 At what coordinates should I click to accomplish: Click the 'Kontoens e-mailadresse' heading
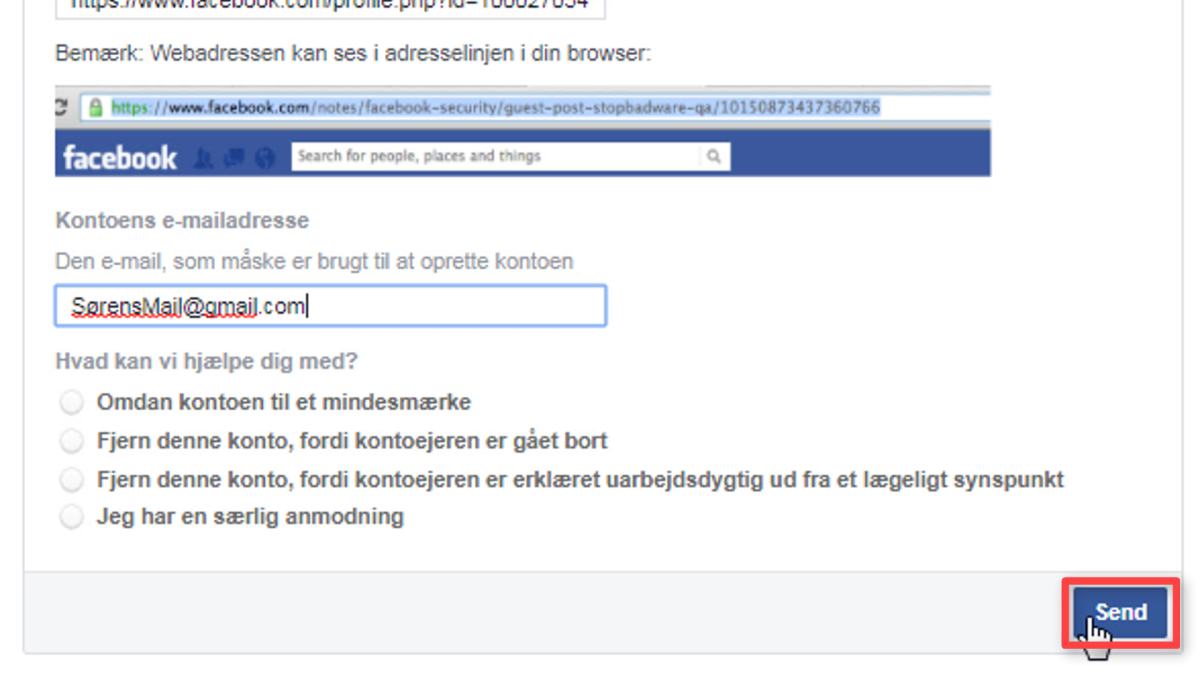182,221
